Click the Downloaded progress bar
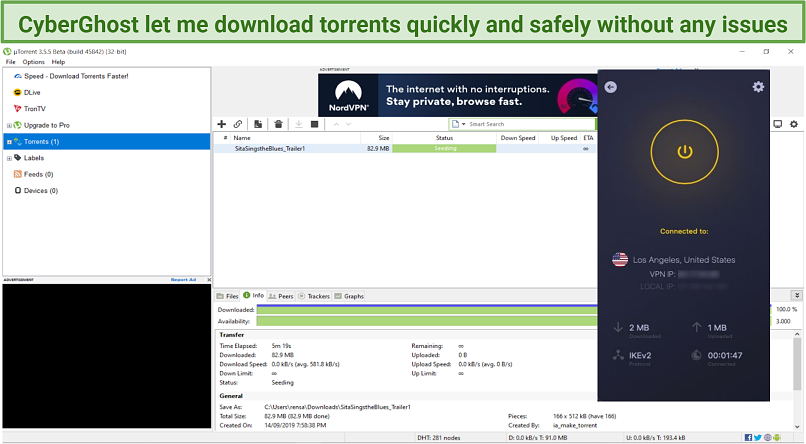This screenshot has height=444, width=806. 427,309
